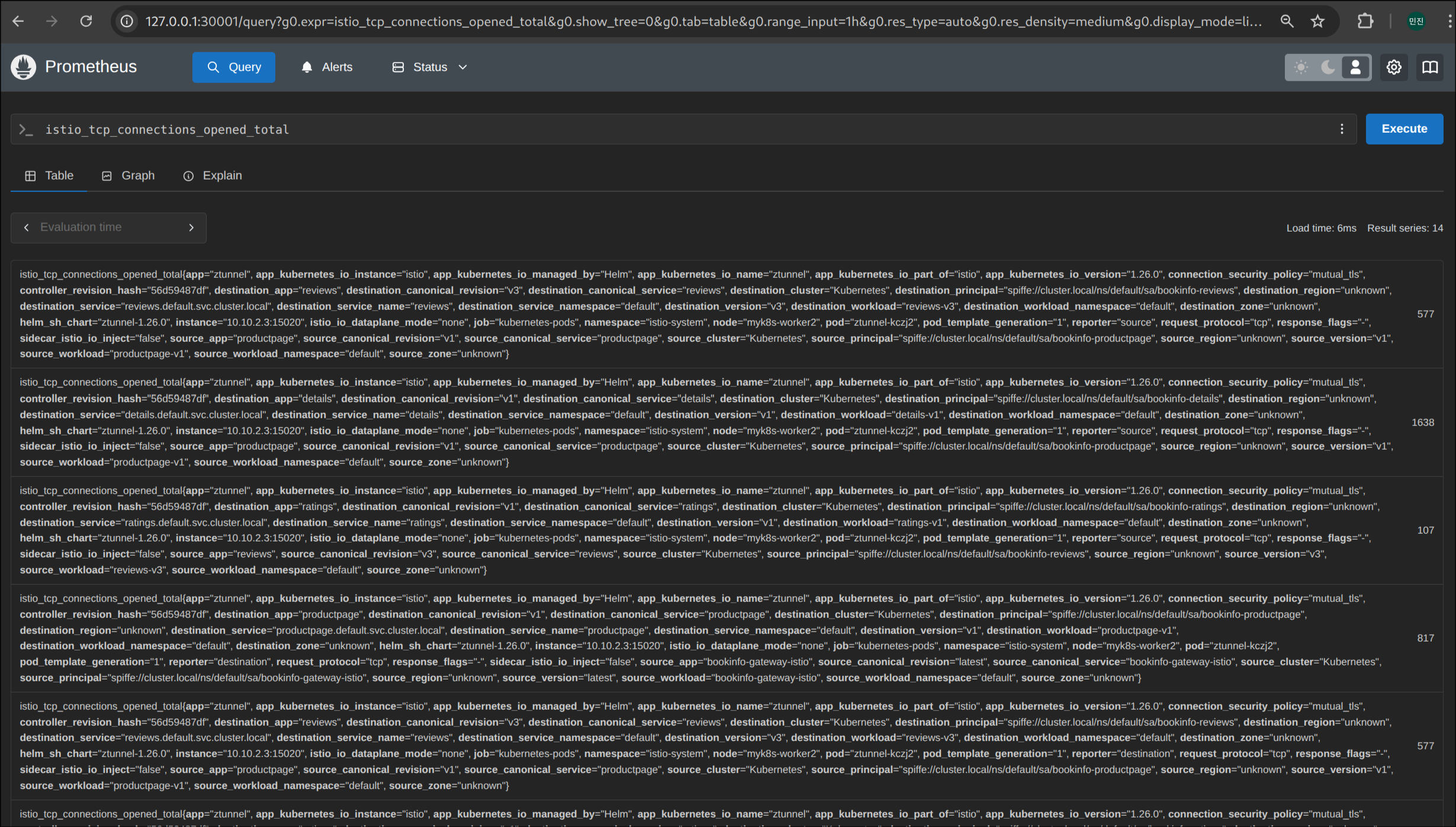Open the browser zoom magnifier icon

tap(1287, 21)
